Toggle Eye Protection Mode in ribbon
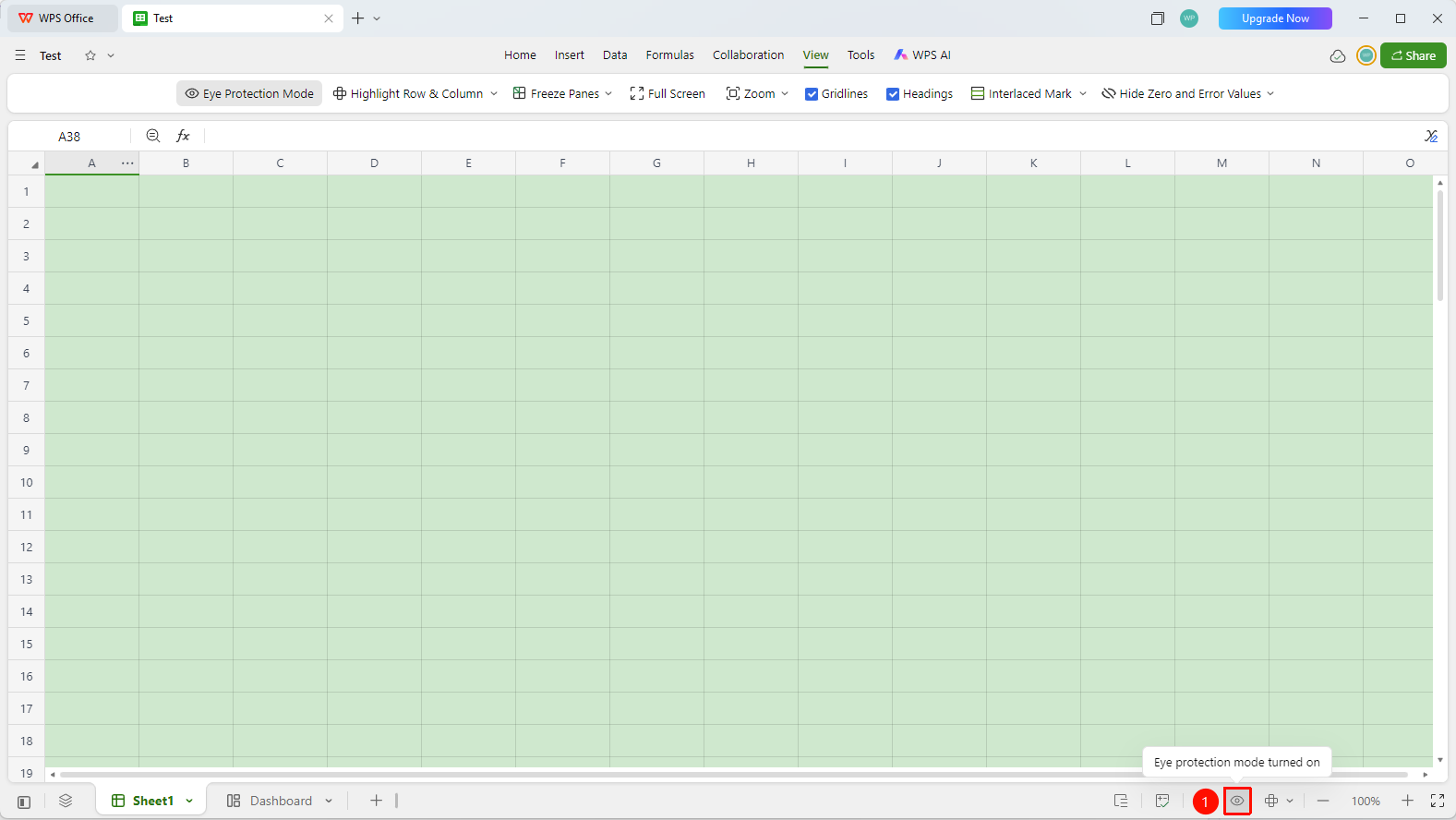This screenshot has width=1456, height=820. click(249, 93)
